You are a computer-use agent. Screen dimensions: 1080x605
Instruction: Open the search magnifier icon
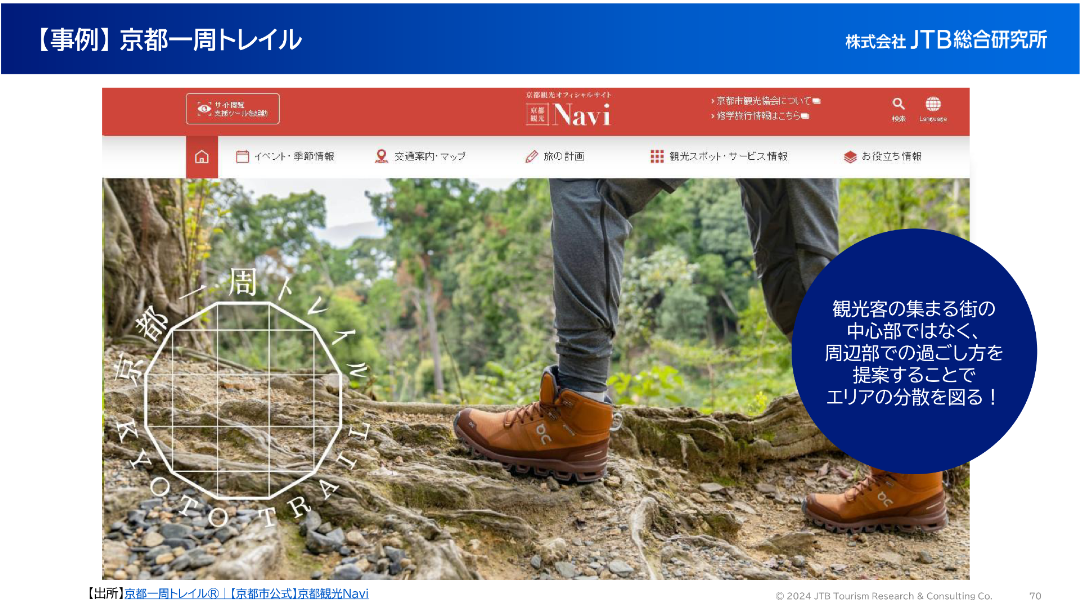(898, 104)
